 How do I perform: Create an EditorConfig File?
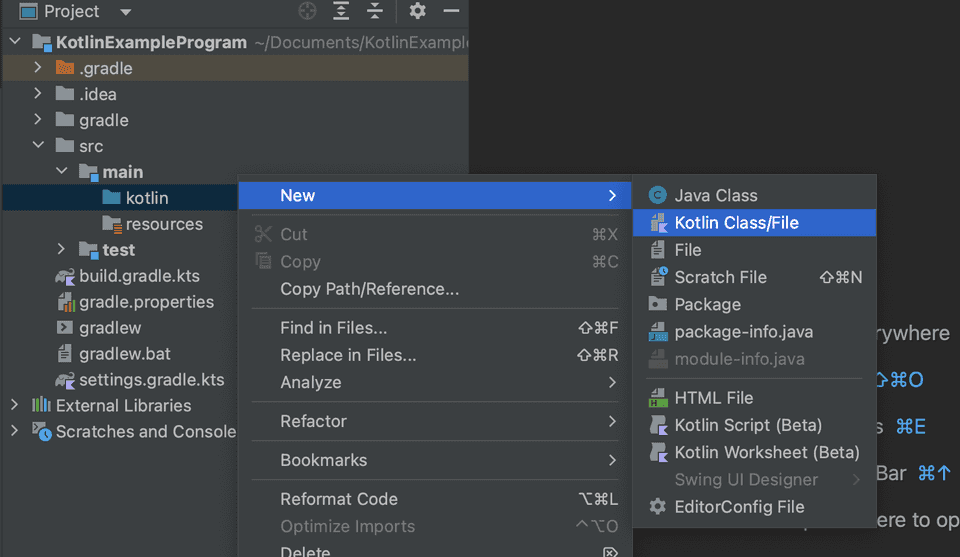pyautogui.click(x=739, y=507)
